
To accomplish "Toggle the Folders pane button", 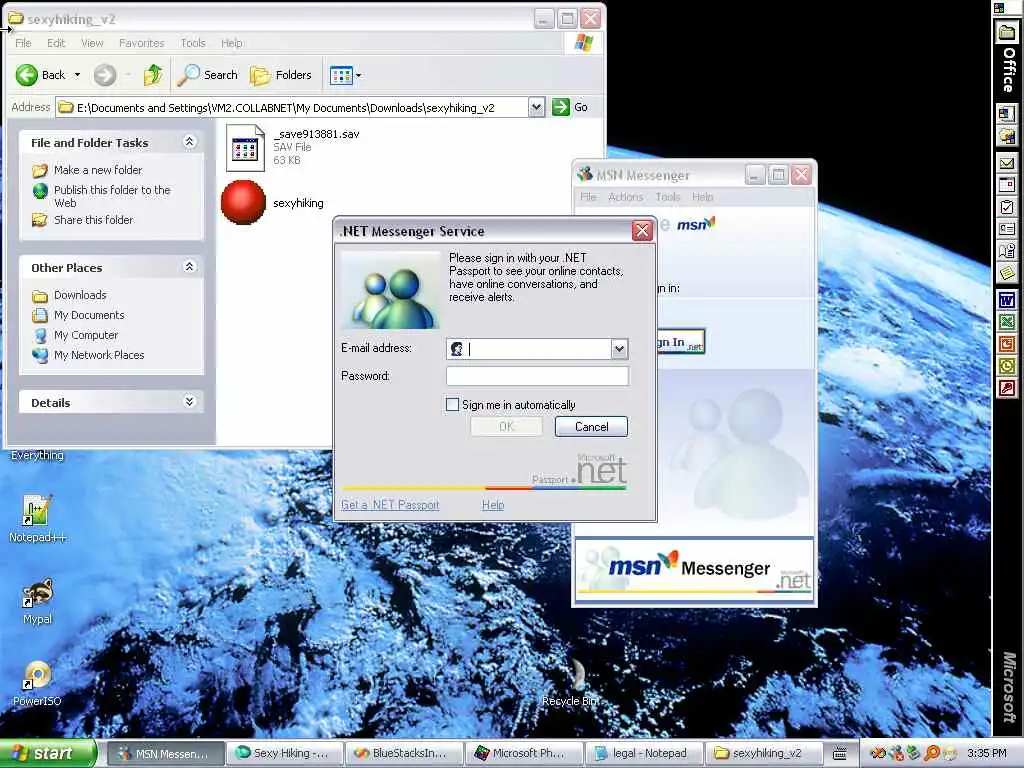I will 281,75.
